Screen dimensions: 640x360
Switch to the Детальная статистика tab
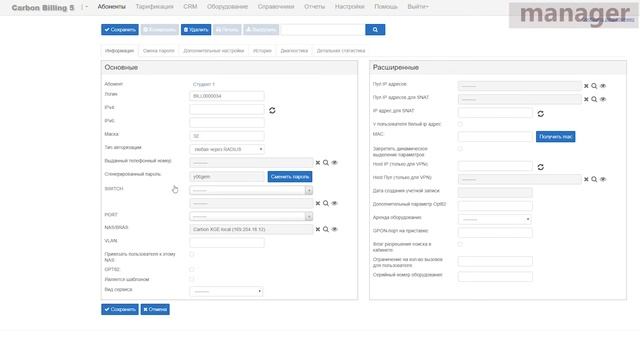341,51
